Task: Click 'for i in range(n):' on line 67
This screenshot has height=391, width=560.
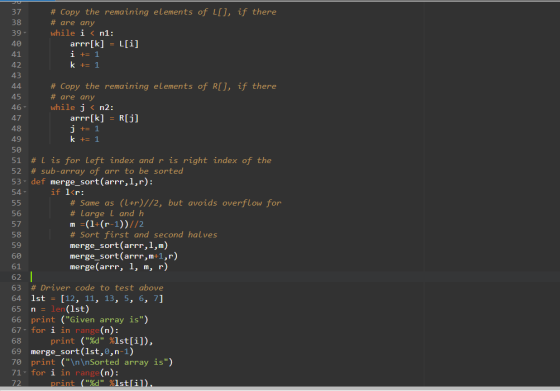Action: [x=75, y=330]
